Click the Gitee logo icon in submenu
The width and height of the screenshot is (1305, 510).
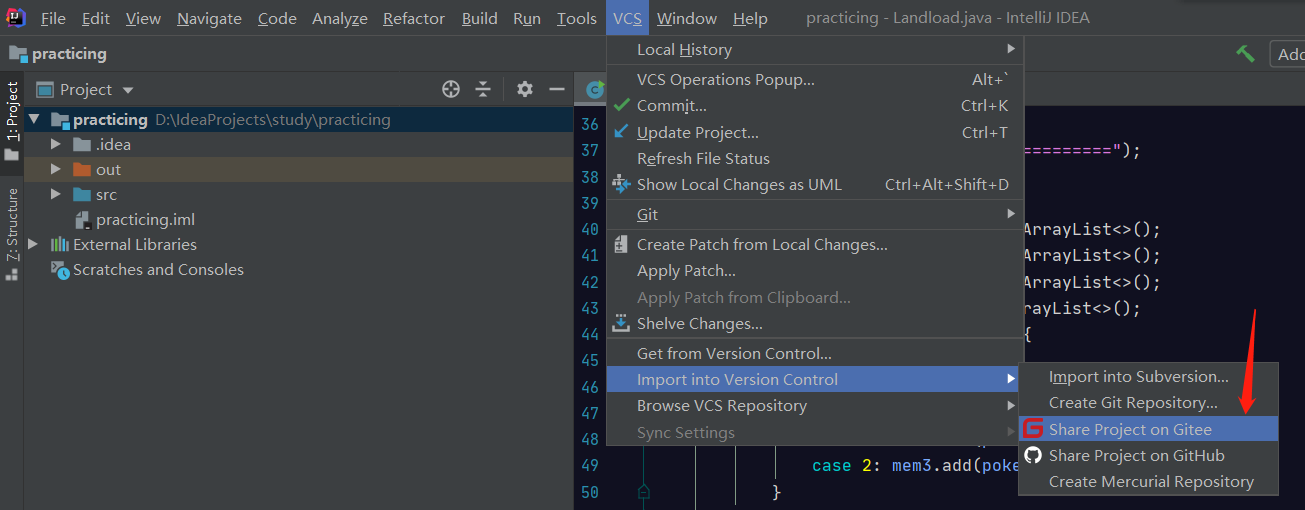1034,430
